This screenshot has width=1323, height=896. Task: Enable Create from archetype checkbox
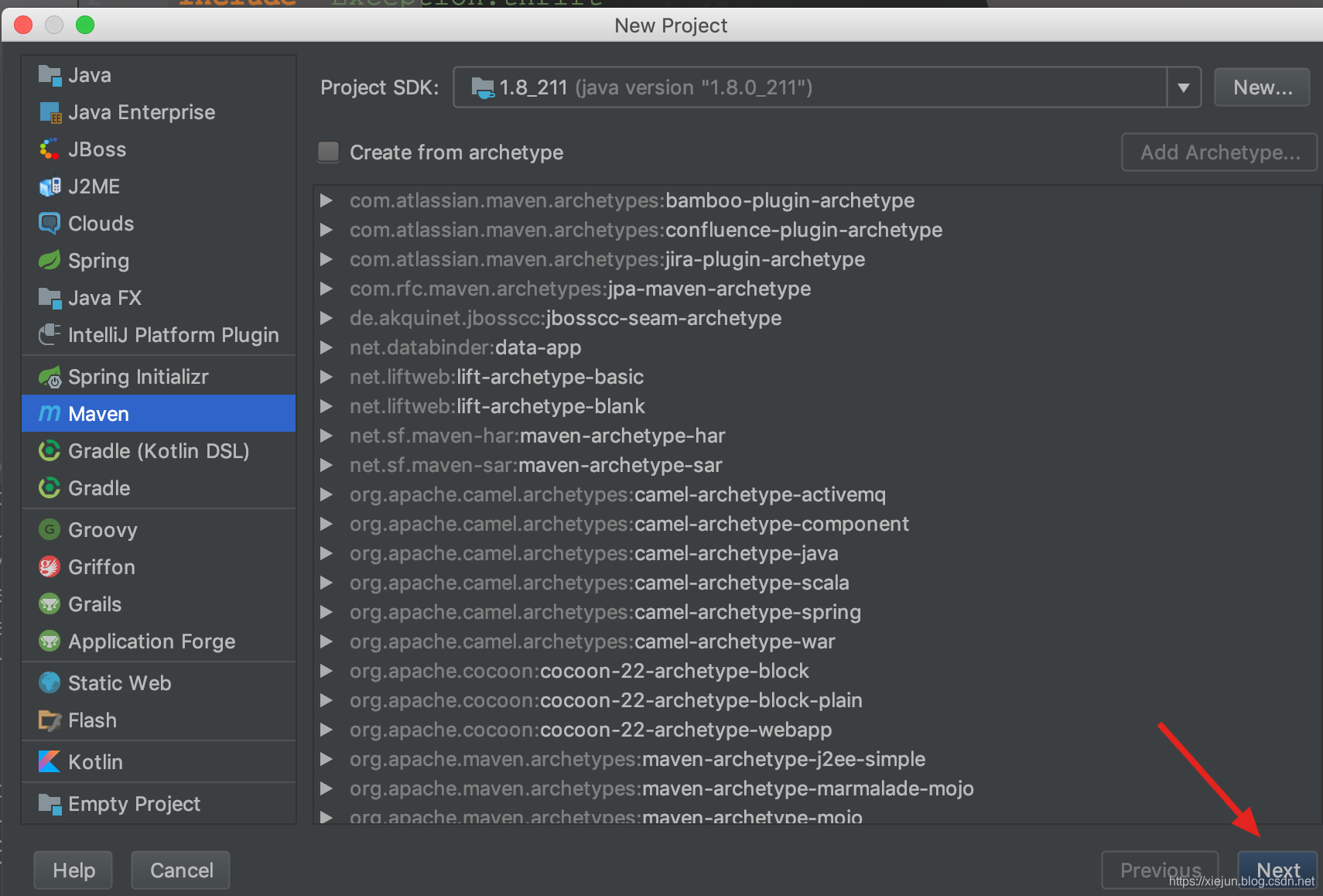coord(329,152)
